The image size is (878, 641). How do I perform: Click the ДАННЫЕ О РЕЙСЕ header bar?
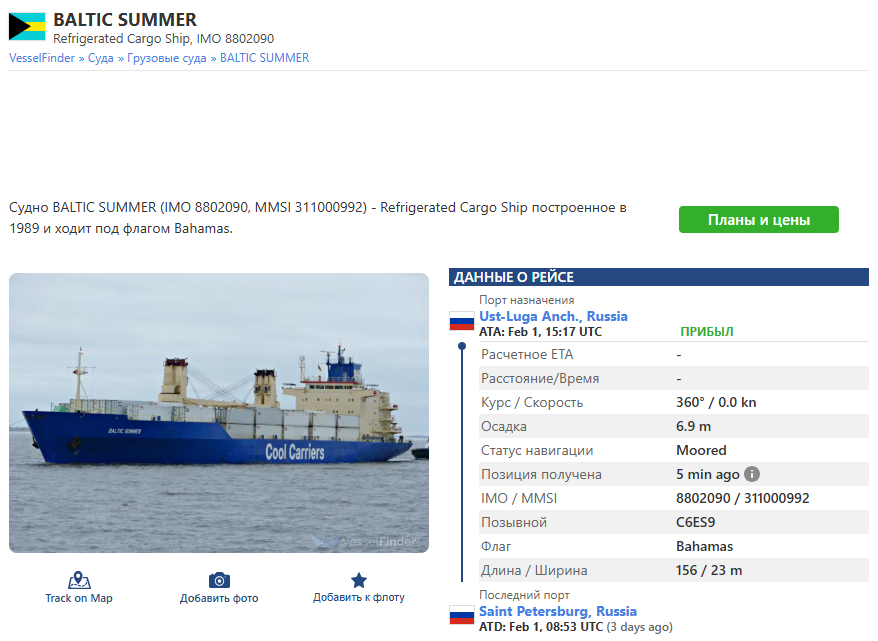658,277
